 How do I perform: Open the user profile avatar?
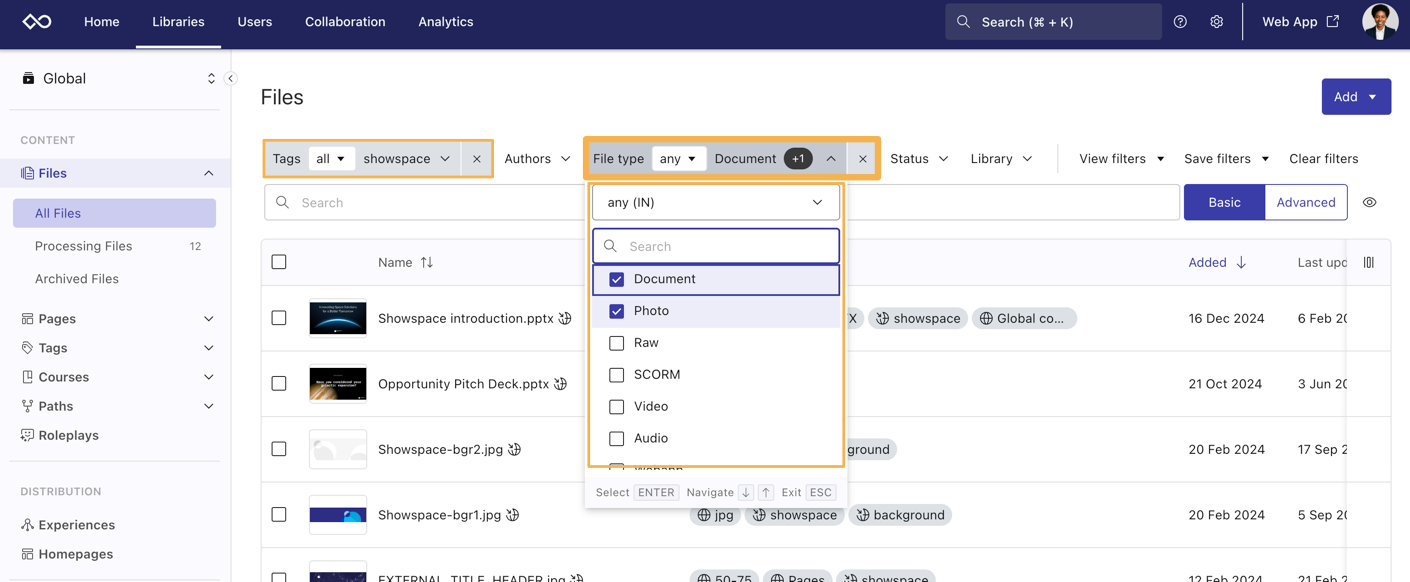point(1379,22)
